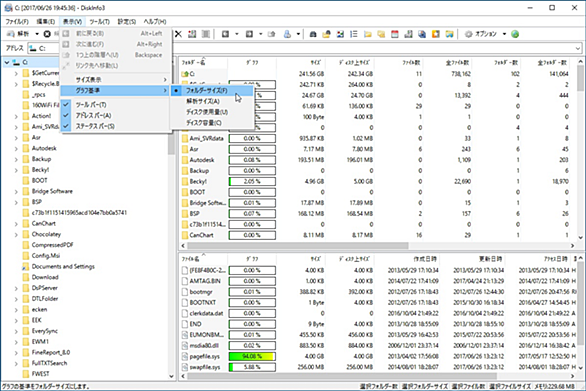The height and width of the screenshot is (391, 586).
Task: Open dropdown arrow next to 解析 button
Action: pos(37,34)
